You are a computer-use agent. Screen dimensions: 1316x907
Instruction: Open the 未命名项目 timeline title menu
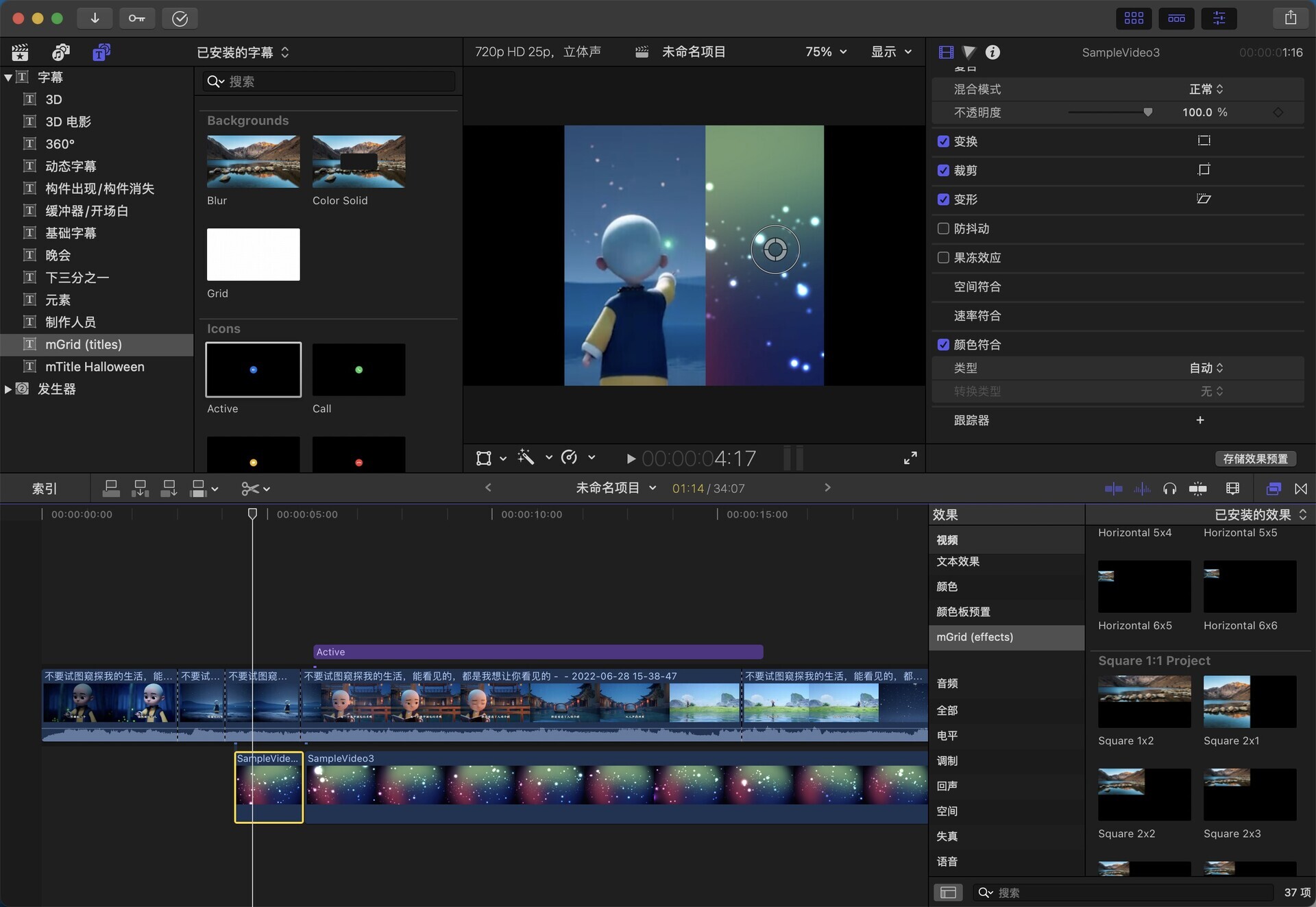point(616,487)
